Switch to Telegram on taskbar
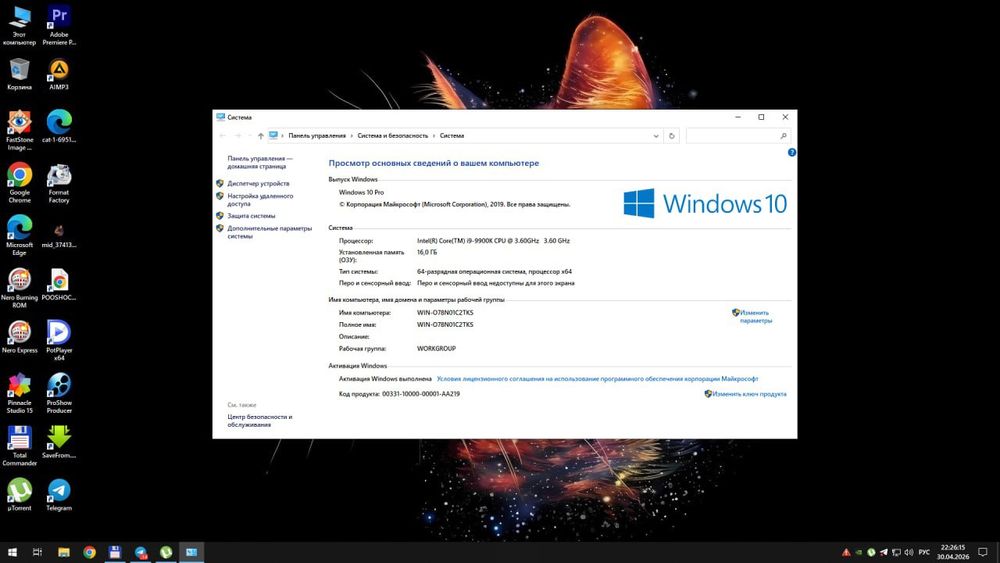This screenshot has height=563, width=1000. click(140, 552)
